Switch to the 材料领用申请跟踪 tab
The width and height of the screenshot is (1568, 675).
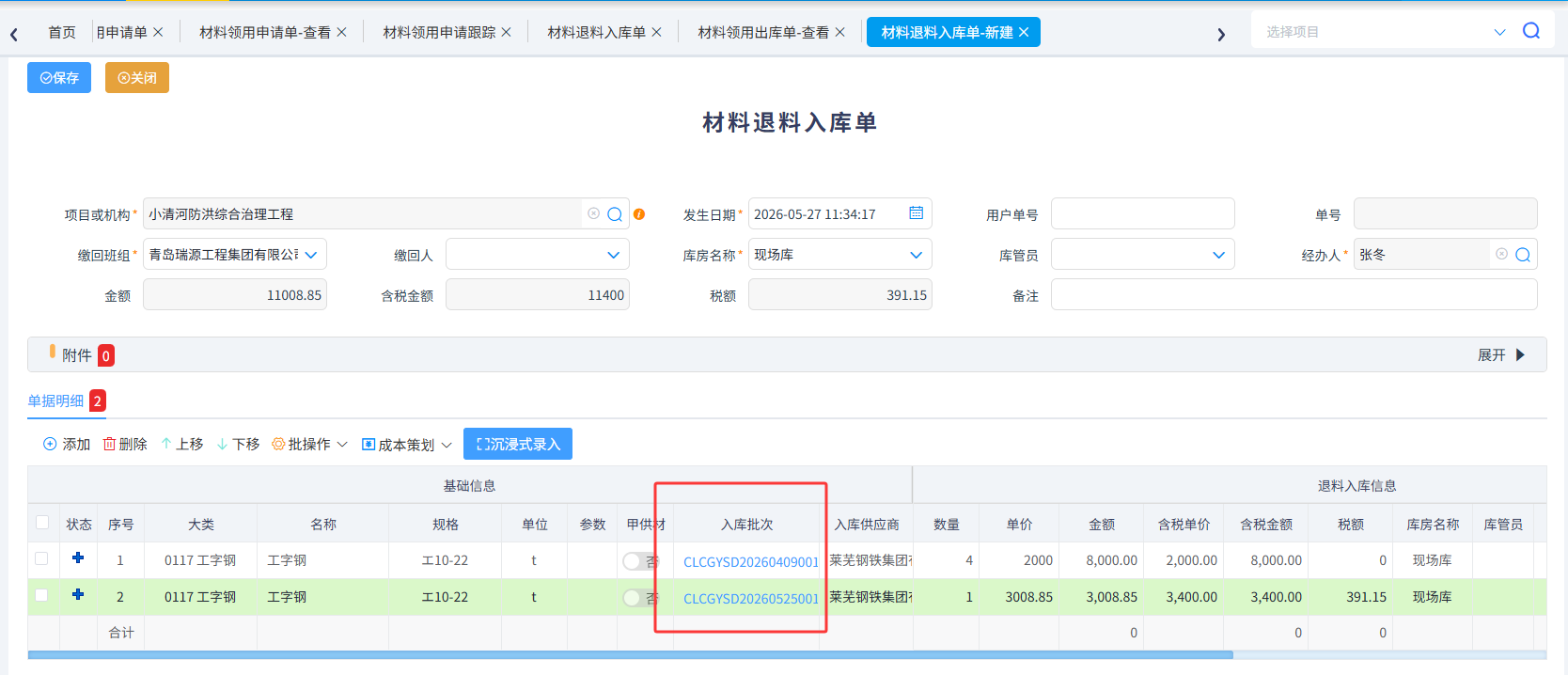click(x=439, y=32)
